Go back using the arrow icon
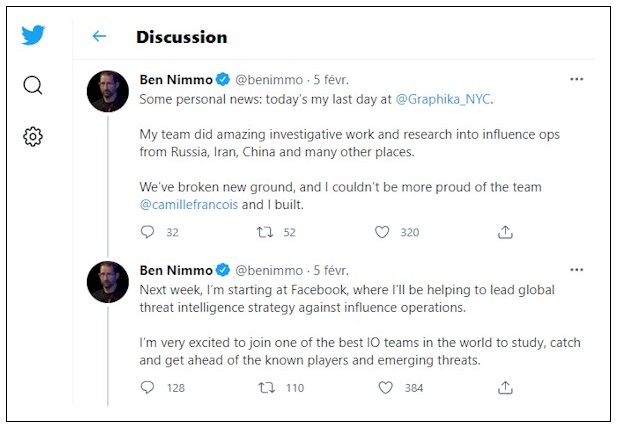 (x=99, y=36)
